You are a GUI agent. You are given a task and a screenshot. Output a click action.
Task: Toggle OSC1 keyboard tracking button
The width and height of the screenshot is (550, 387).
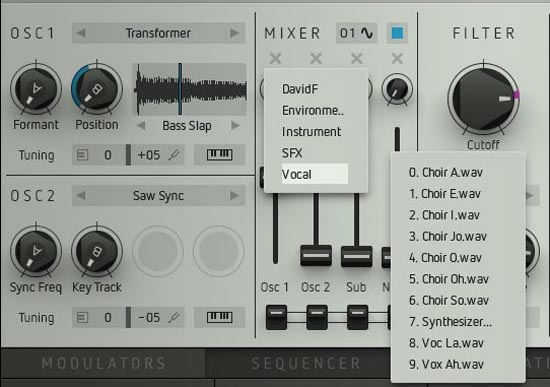coord(220,155)
